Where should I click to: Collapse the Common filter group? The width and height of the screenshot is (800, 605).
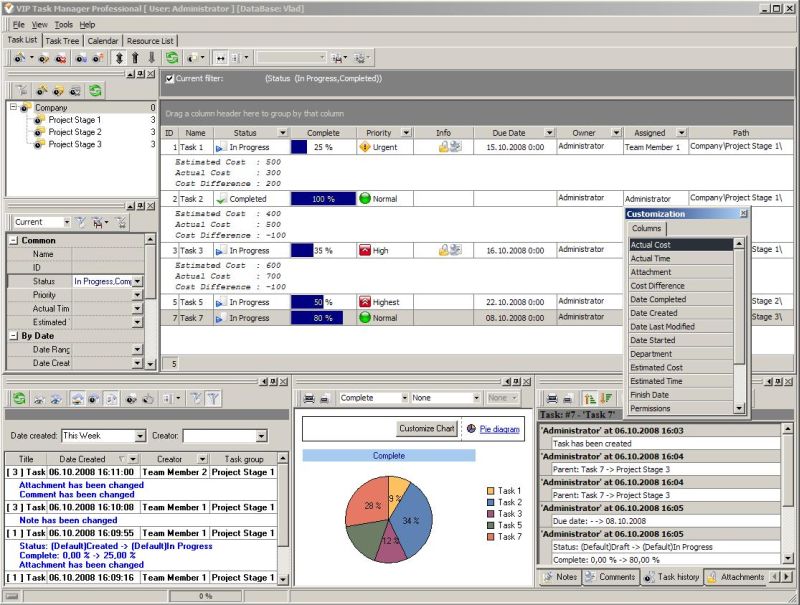(x=14, y=240)
